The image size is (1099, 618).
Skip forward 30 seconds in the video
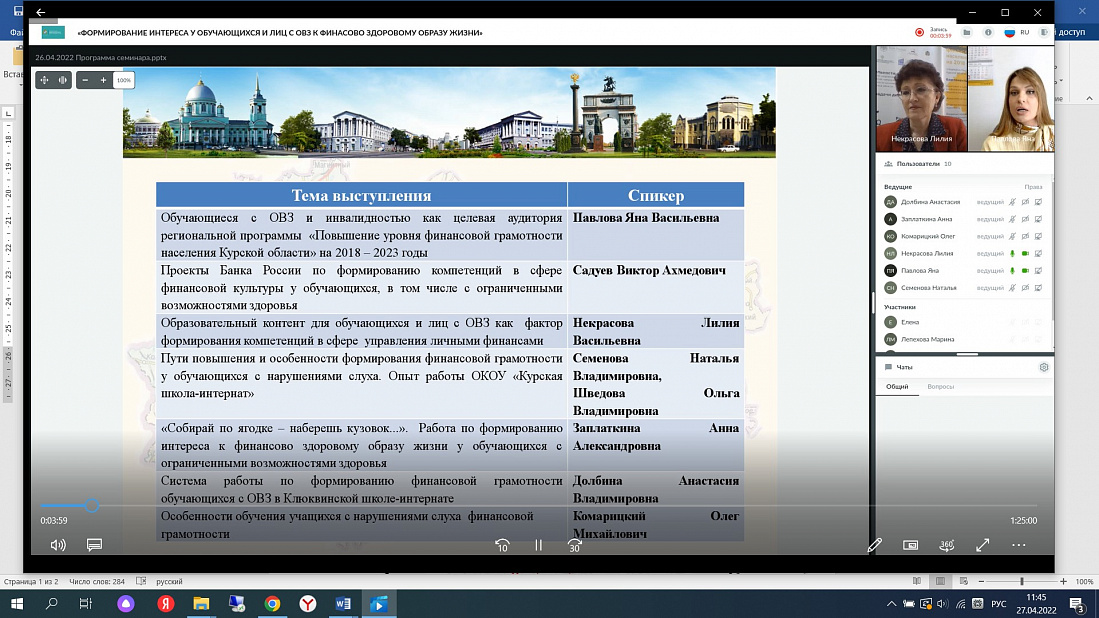(x=575, y=545)
